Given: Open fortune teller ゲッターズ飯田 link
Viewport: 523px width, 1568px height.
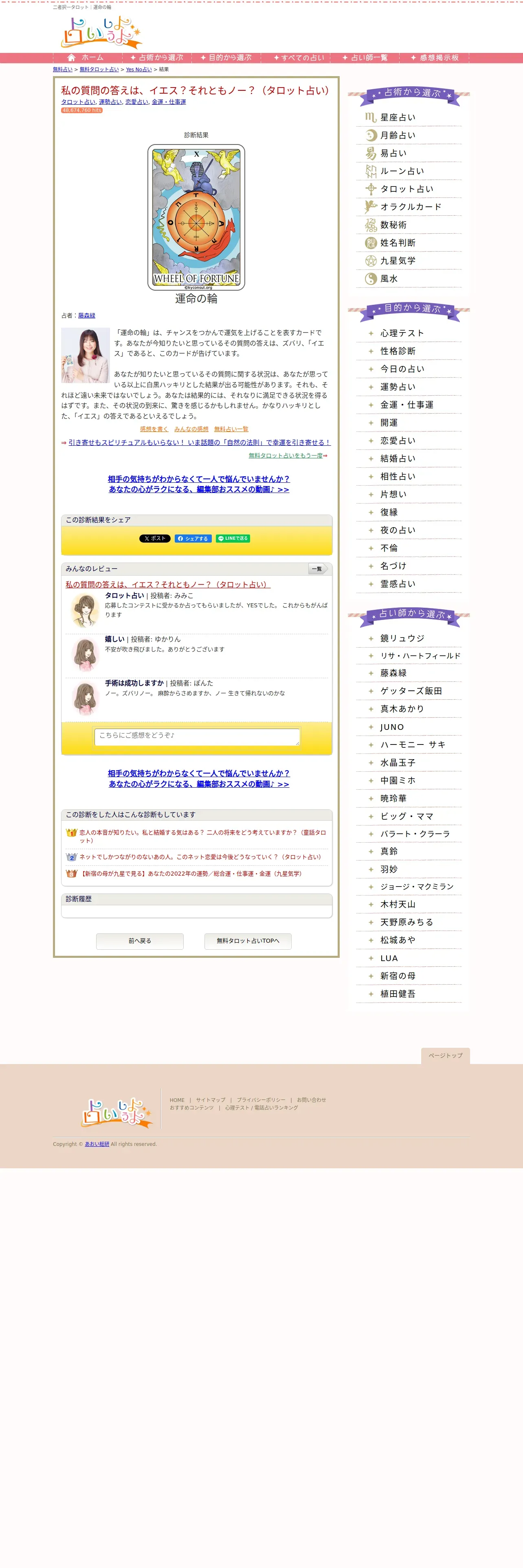Looking at the screenshot, I should 409,691.
